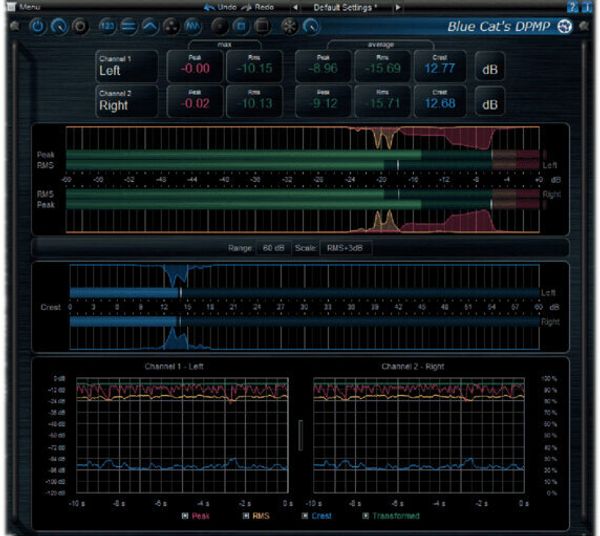Click the Left channel Peak level meter bar
Viewport: 600px width, 536px height.
303,155
